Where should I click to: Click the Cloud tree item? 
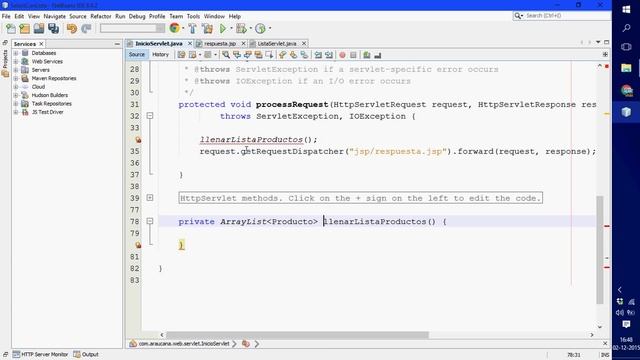pos(38,87)
